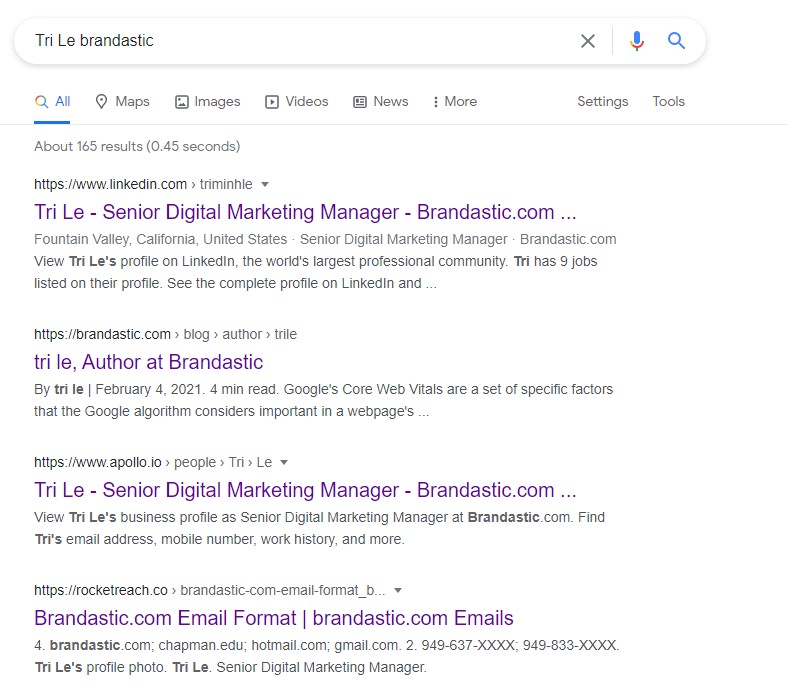Expand dropdown arrow next to rocketreach.co URL
Viewport: 788px width, 695px height.
[x=398, y=590]
